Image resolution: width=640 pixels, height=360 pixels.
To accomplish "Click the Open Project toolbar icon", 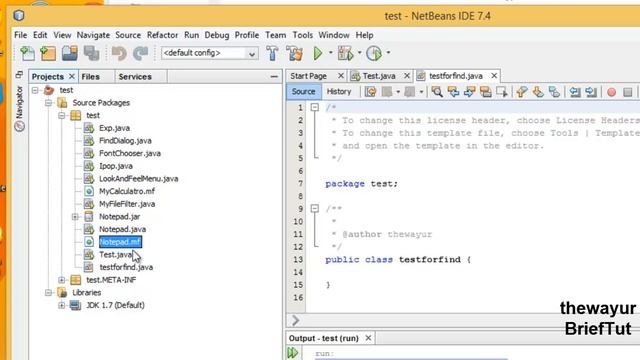I will pos(70,53).
